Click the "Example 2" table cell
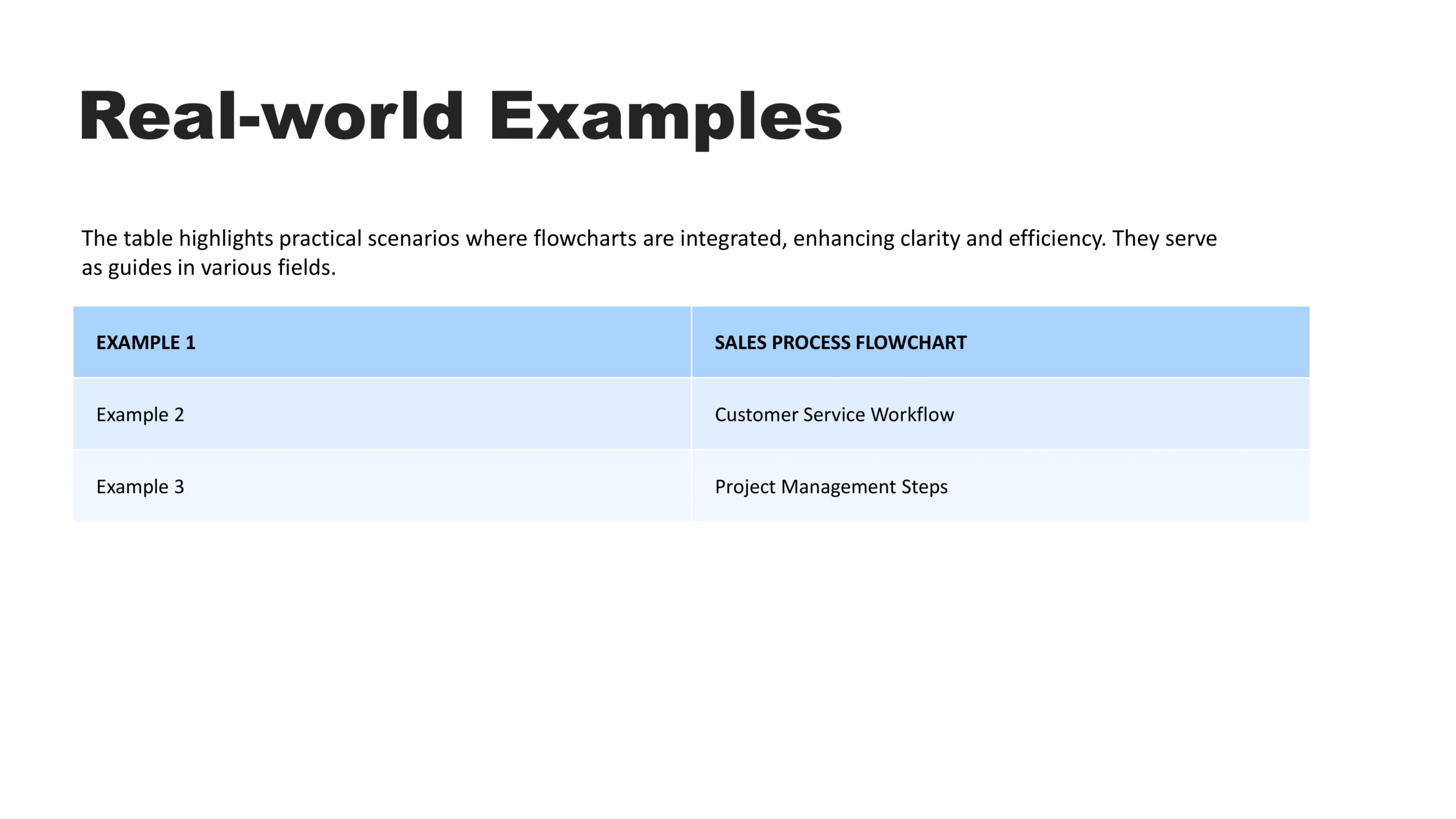This screenshot has width=1456, height=819. [x=140, y=415]
